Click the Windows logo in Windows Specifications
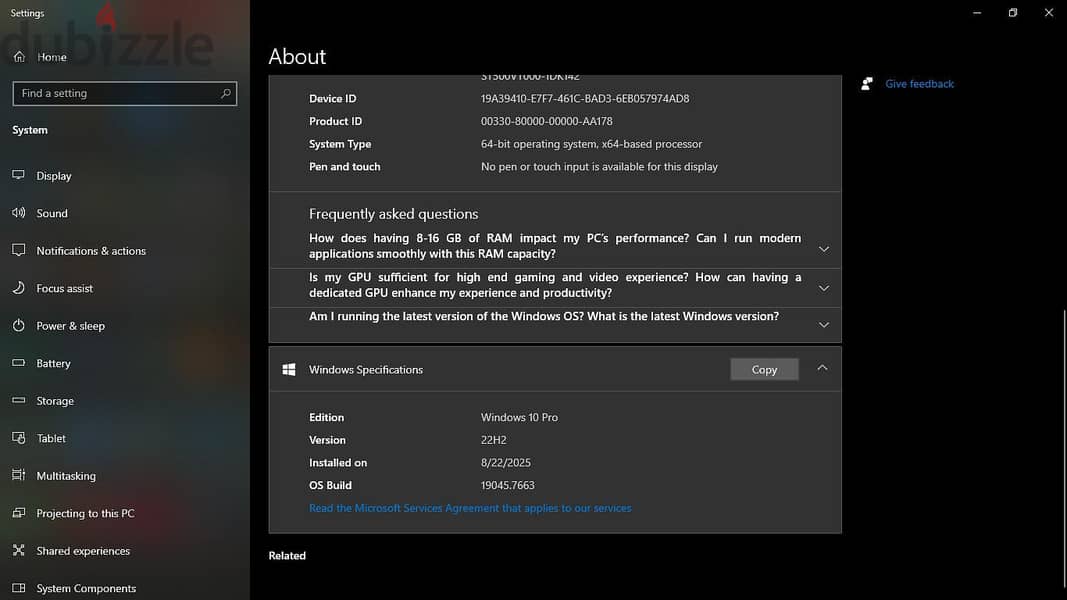Screen dimensions: 1067x600 coord(289,369)
